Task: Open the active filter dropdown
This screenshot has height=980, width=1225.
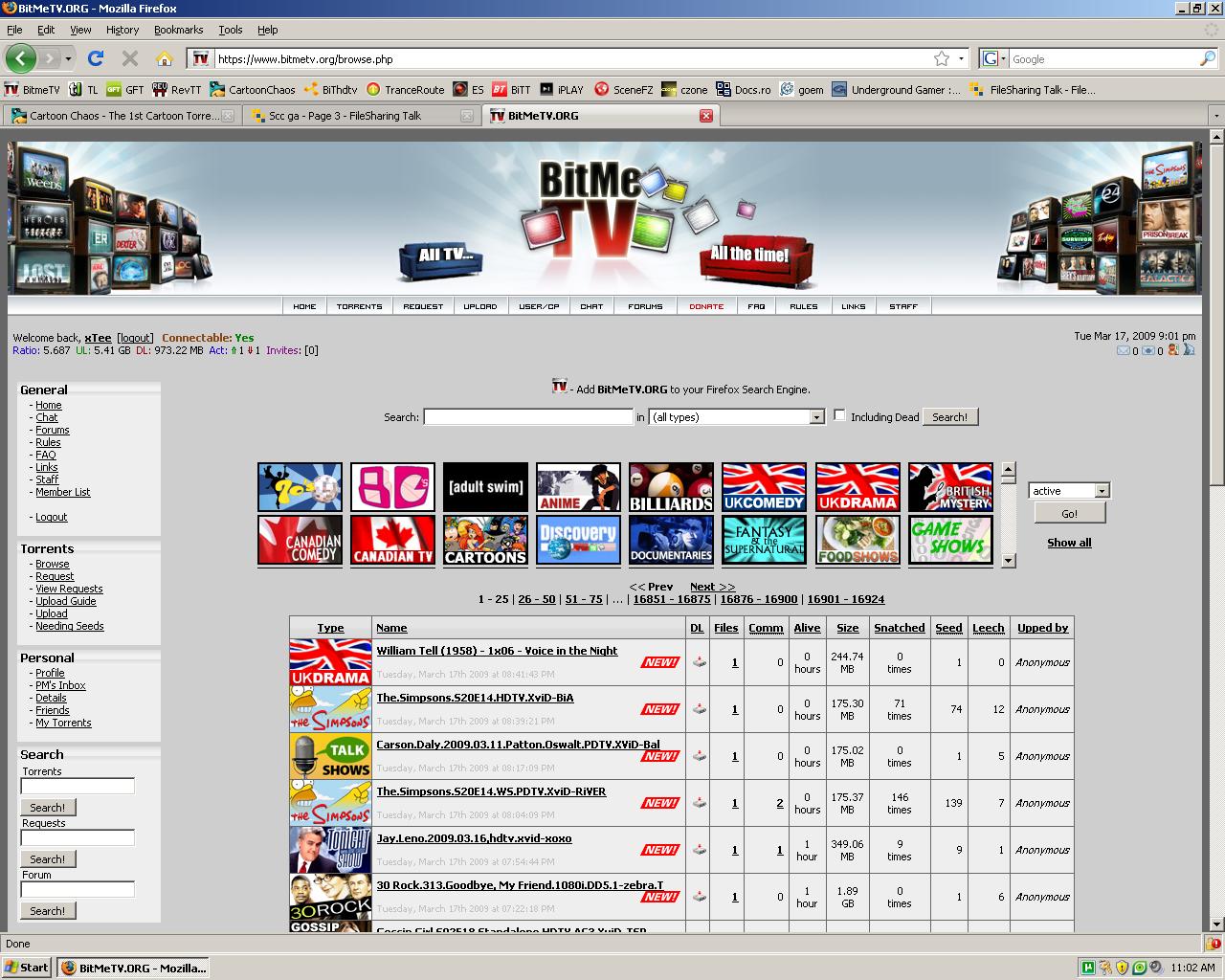Action: pyautogui.click(x=1069, y=490)
